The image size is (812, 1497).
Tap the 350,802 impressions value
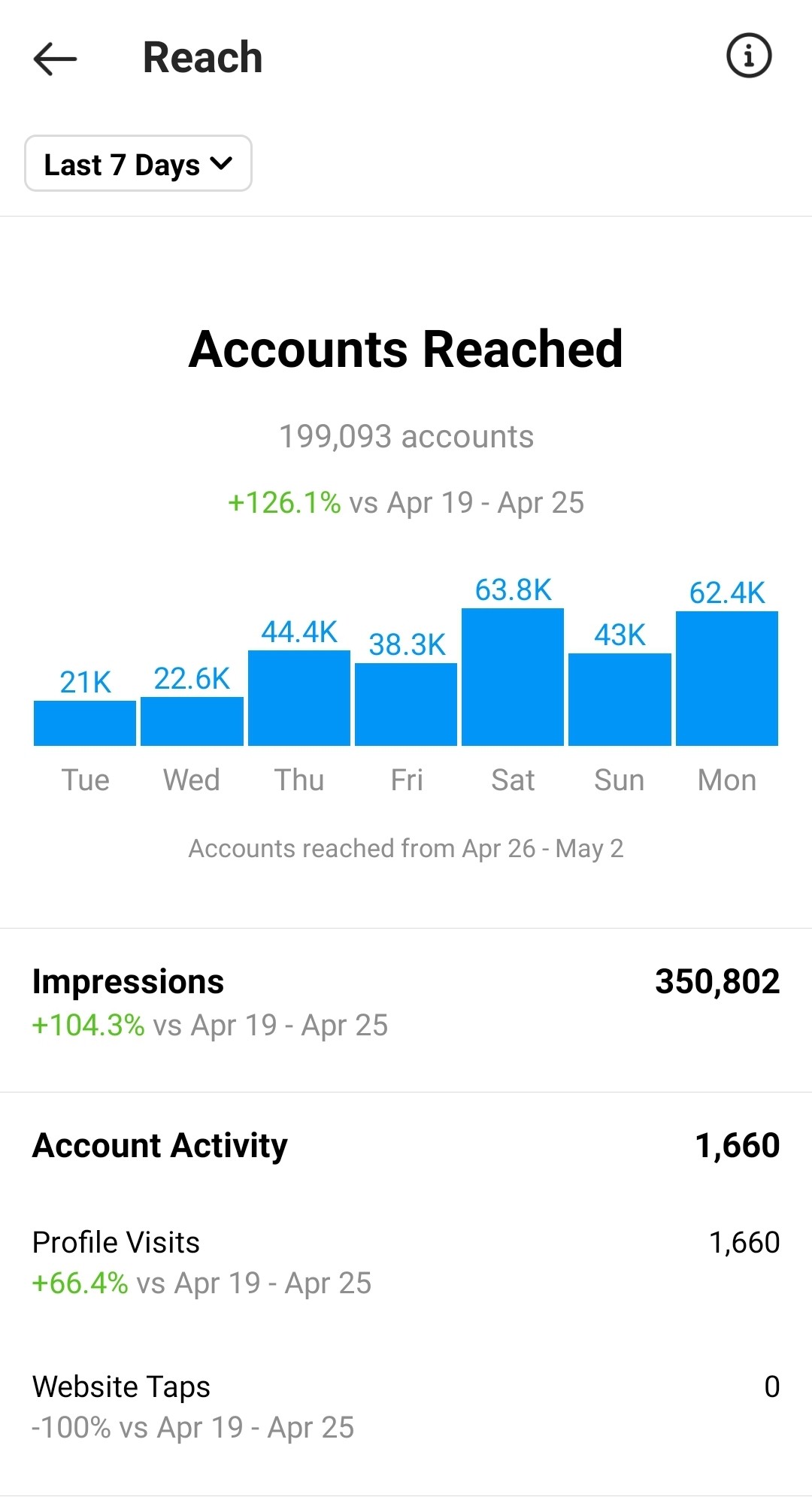click(x=717, y=981)
